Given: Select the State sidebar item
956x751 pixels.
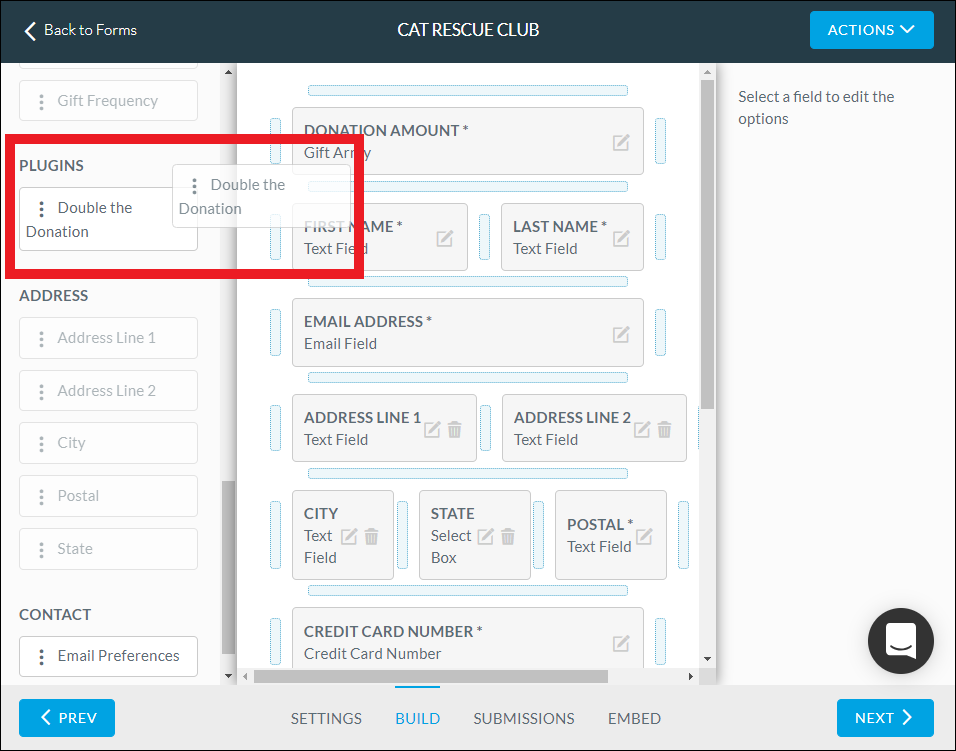Looking at the screenshot, I should coord(109,549).
